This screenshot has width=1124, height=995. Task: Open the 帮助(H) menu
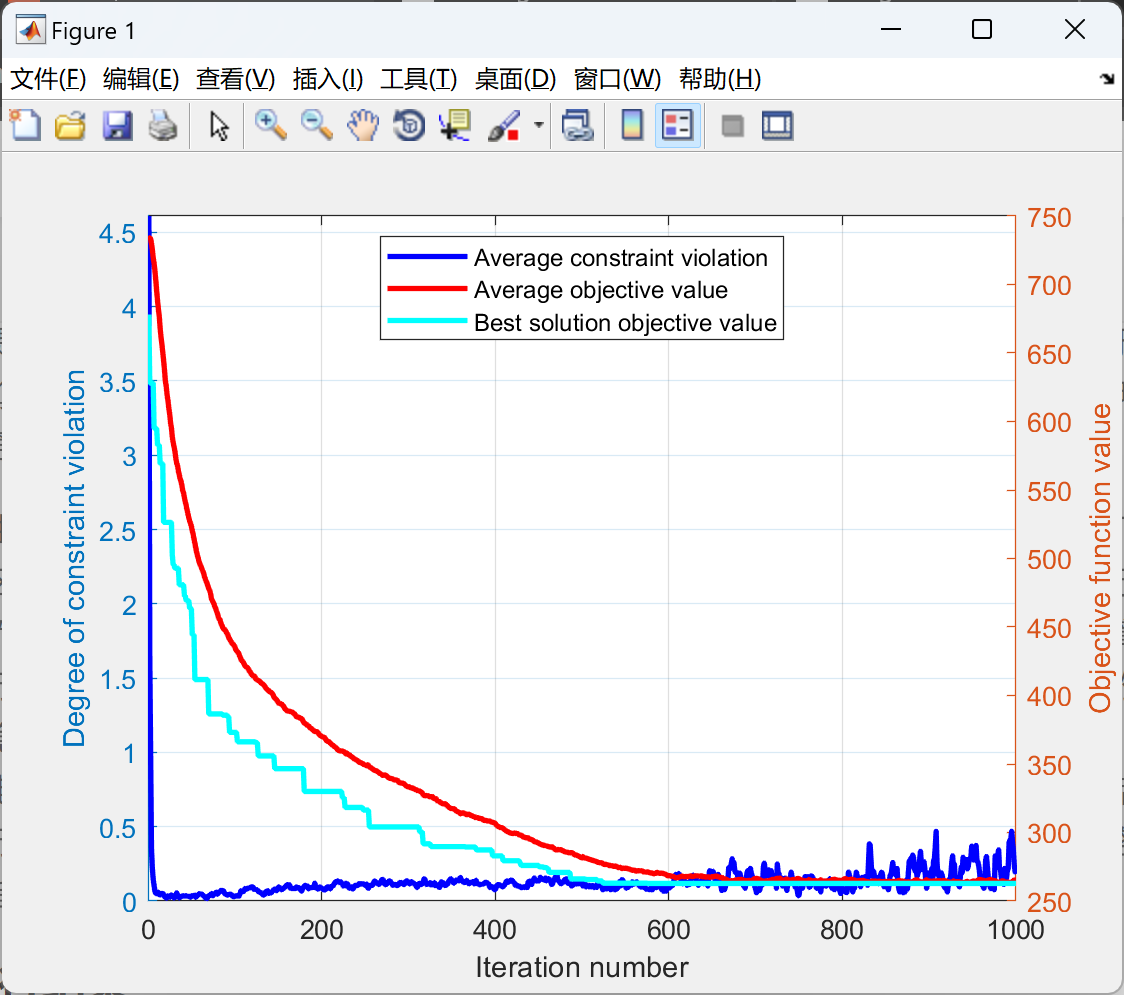coord(720,79)
